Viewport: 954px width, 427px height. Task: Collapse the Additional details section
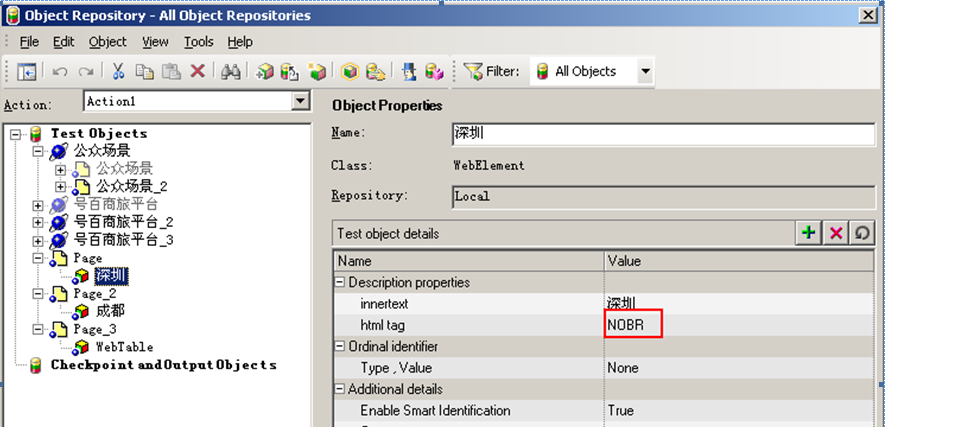point(340,389)
